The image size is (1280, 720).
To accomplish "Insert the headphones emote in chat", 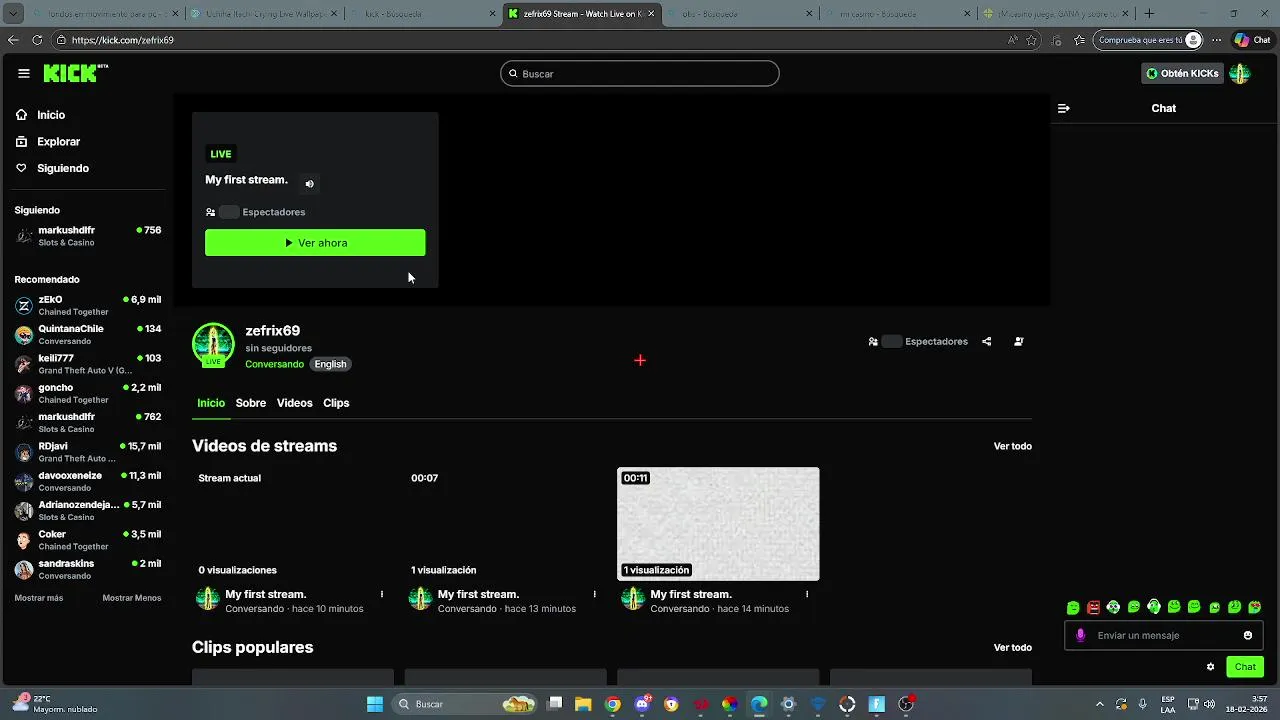I will [1154, 607].
